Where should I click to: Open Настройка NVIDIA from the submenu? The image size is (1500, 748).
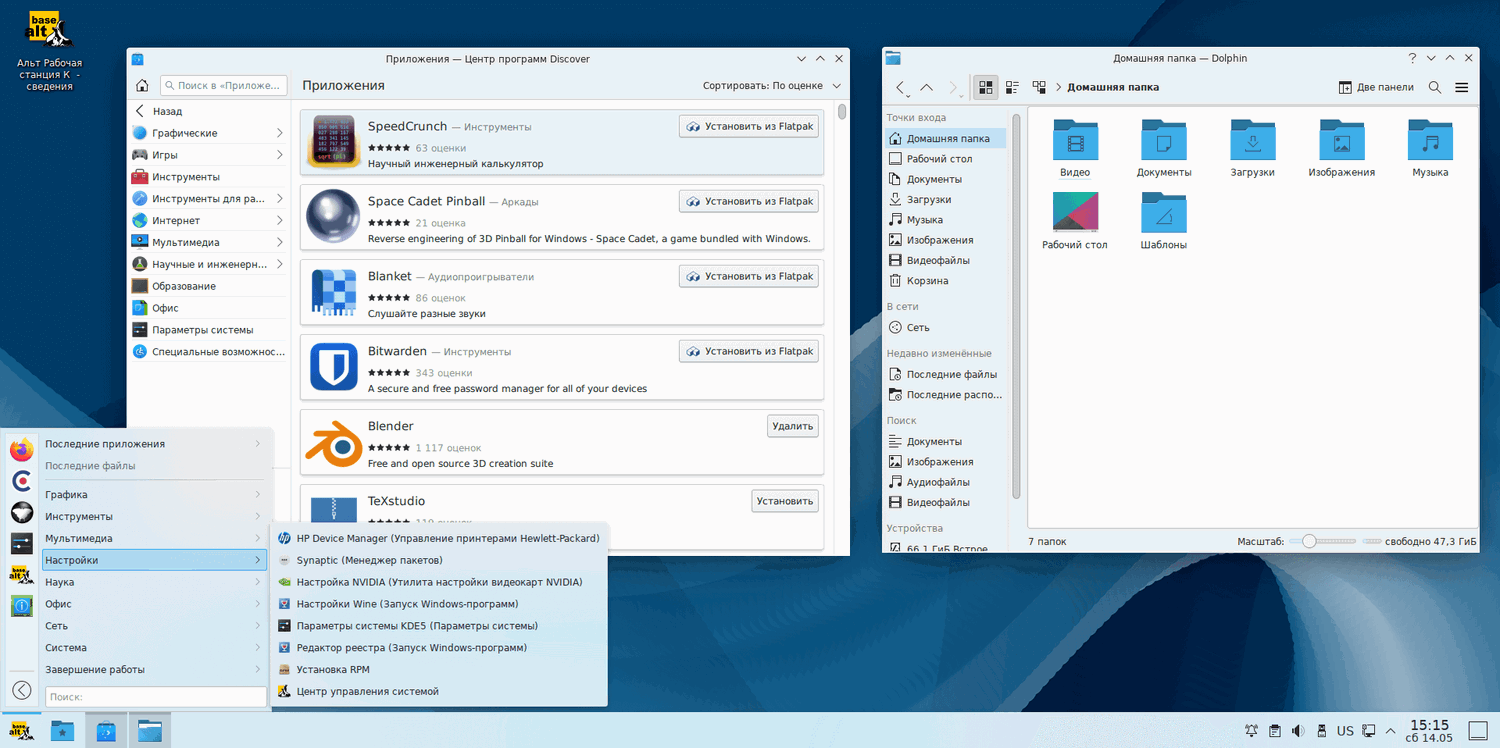tap(439, 582)
